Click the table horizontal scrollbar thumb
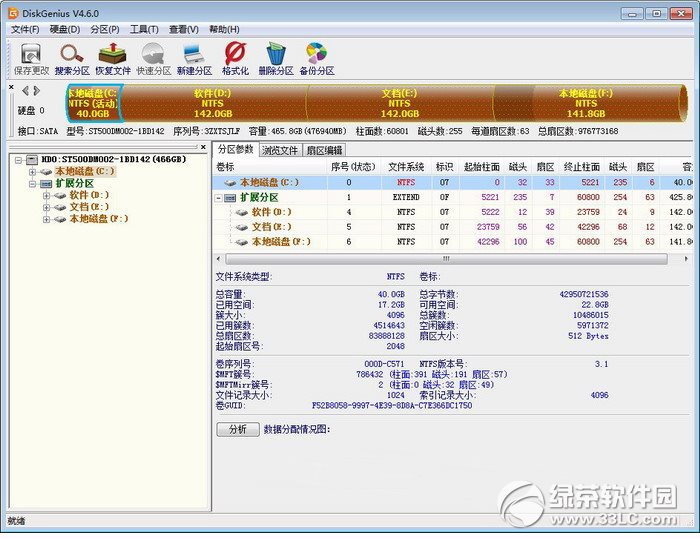 [446, 259]
